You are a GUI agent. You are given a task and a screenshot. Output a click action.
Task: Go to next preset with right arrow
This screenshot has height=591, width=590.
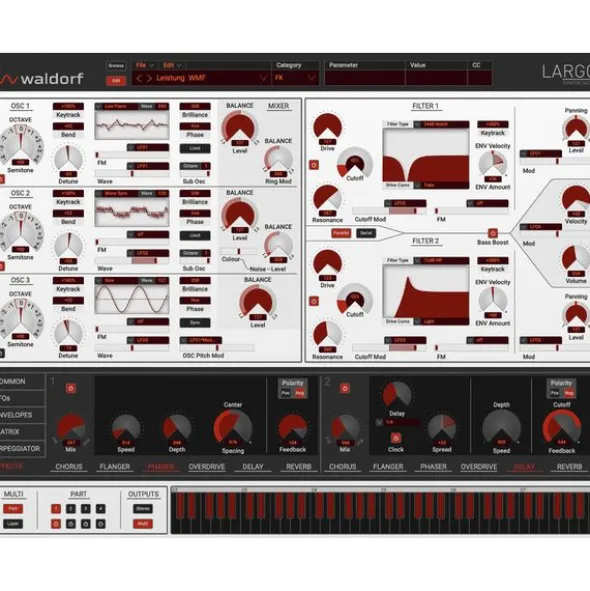[x=149, y=78]
